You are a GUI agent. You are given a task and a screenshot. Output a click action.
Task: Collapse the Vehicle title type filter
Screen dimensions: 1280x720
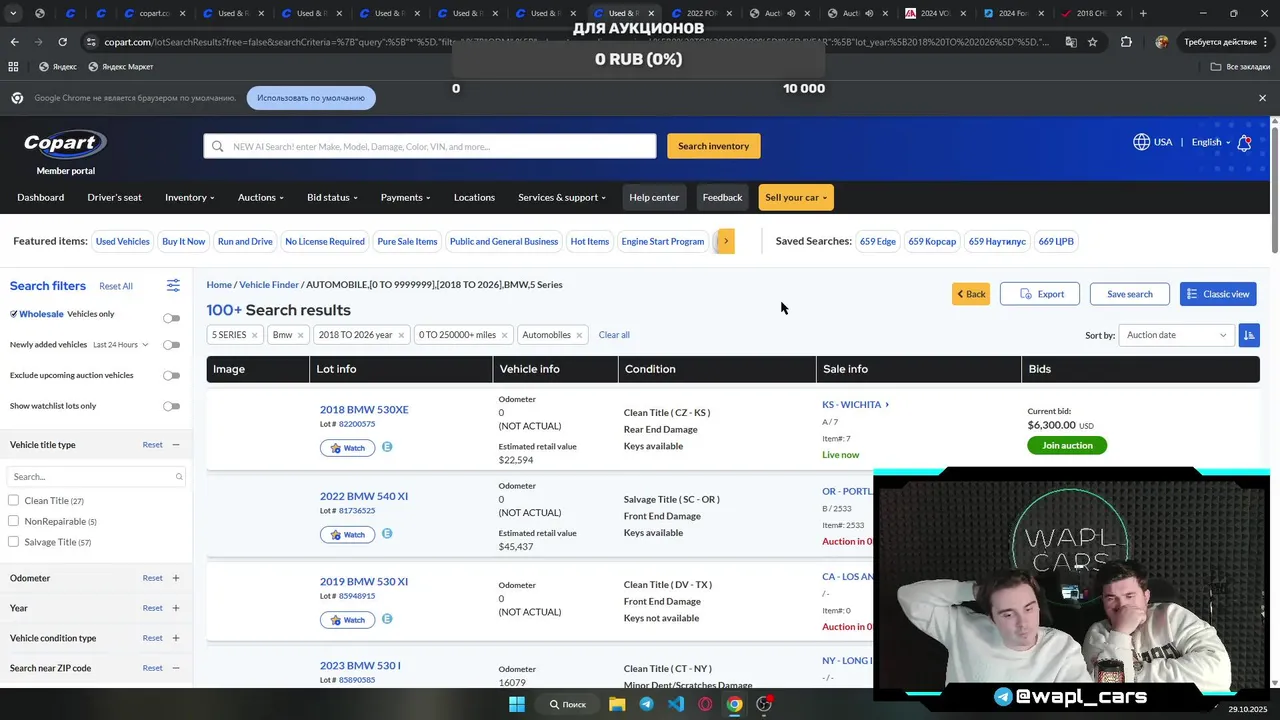[176, 445]
